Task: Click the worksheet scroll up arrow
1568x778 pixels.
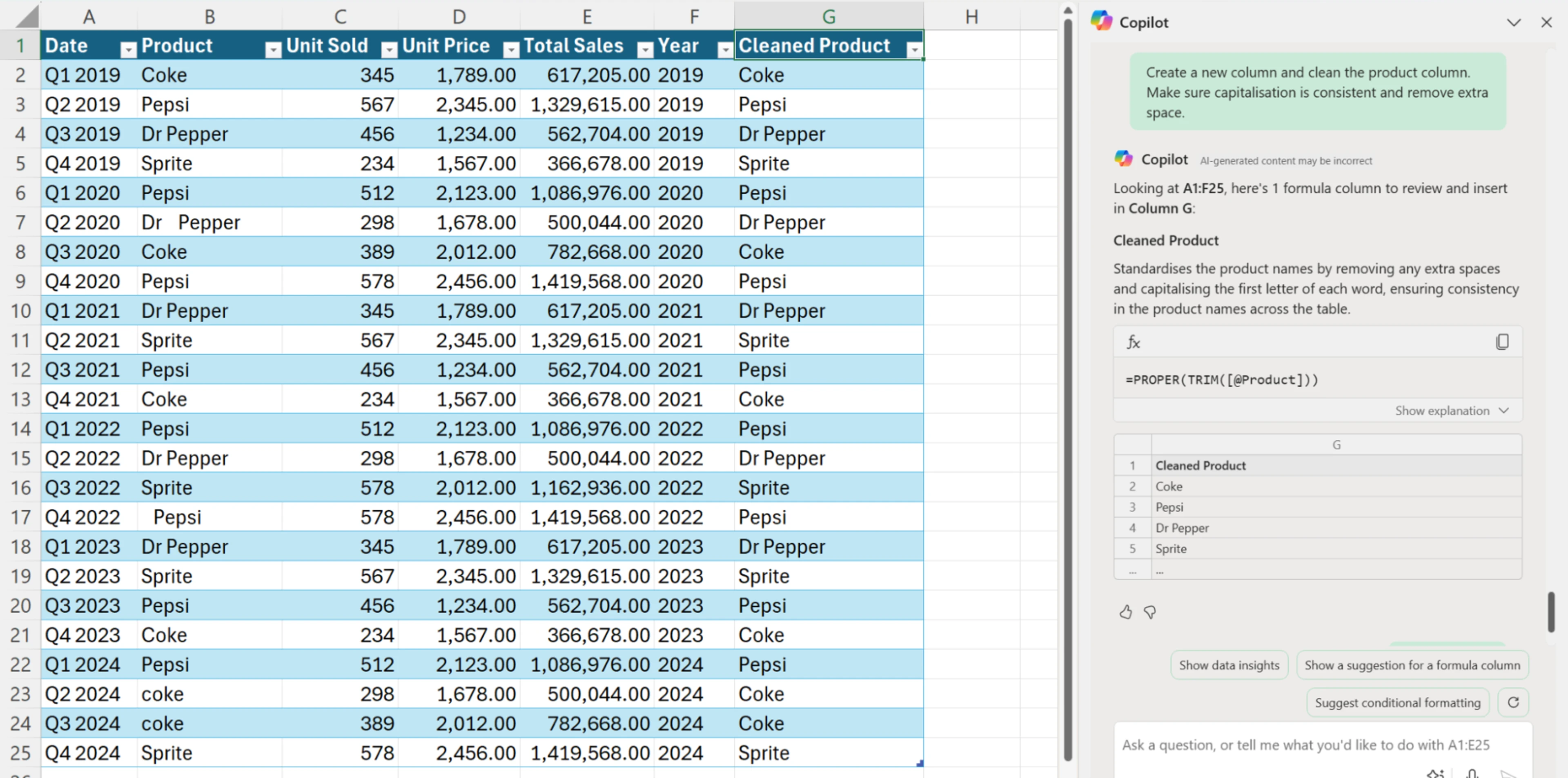Action: click(1068, 10)
